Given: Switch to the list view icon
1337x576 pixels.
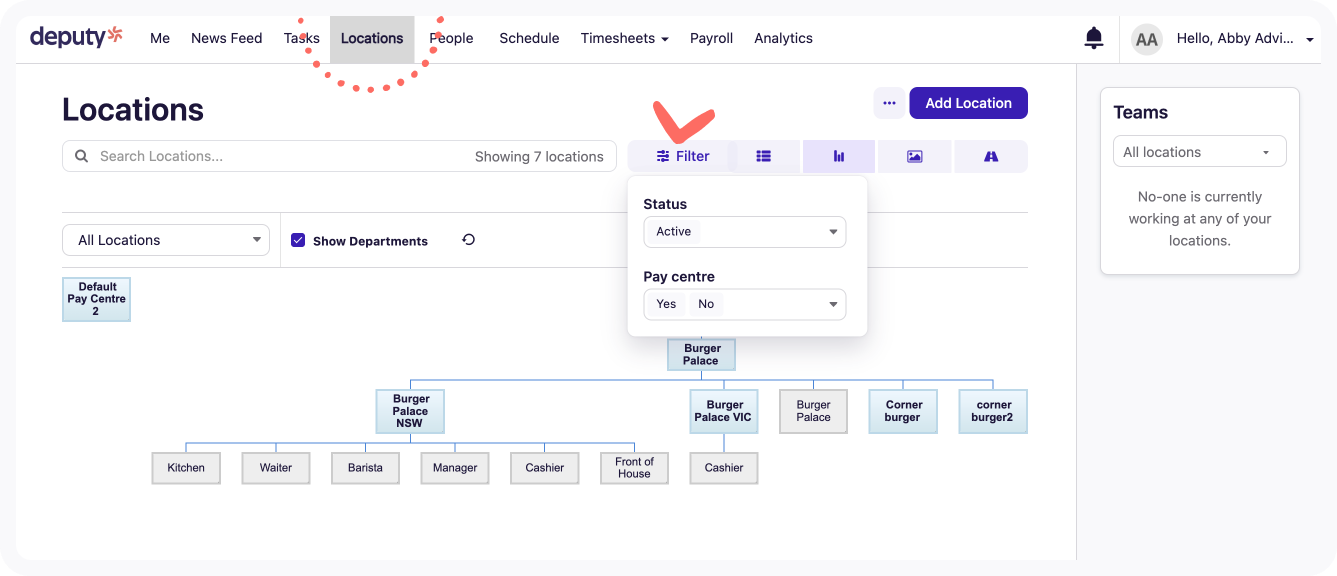Looking at the screenshot, I should pyautogui.click(x=763, y=156).
